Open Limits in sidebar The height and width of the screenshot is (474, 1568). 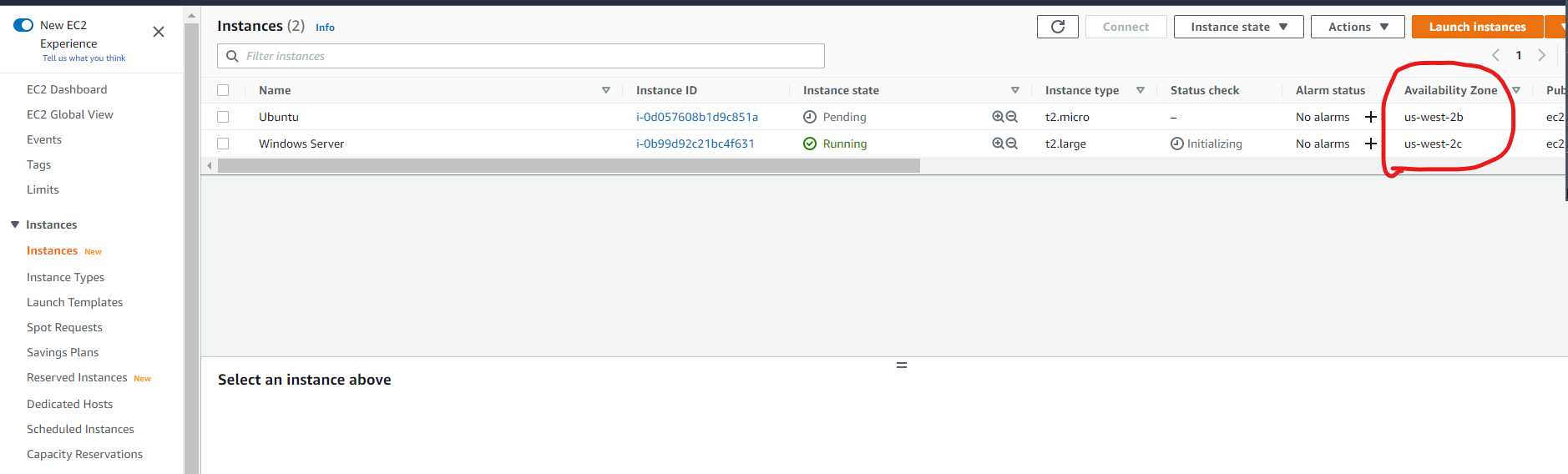[43, 189]
